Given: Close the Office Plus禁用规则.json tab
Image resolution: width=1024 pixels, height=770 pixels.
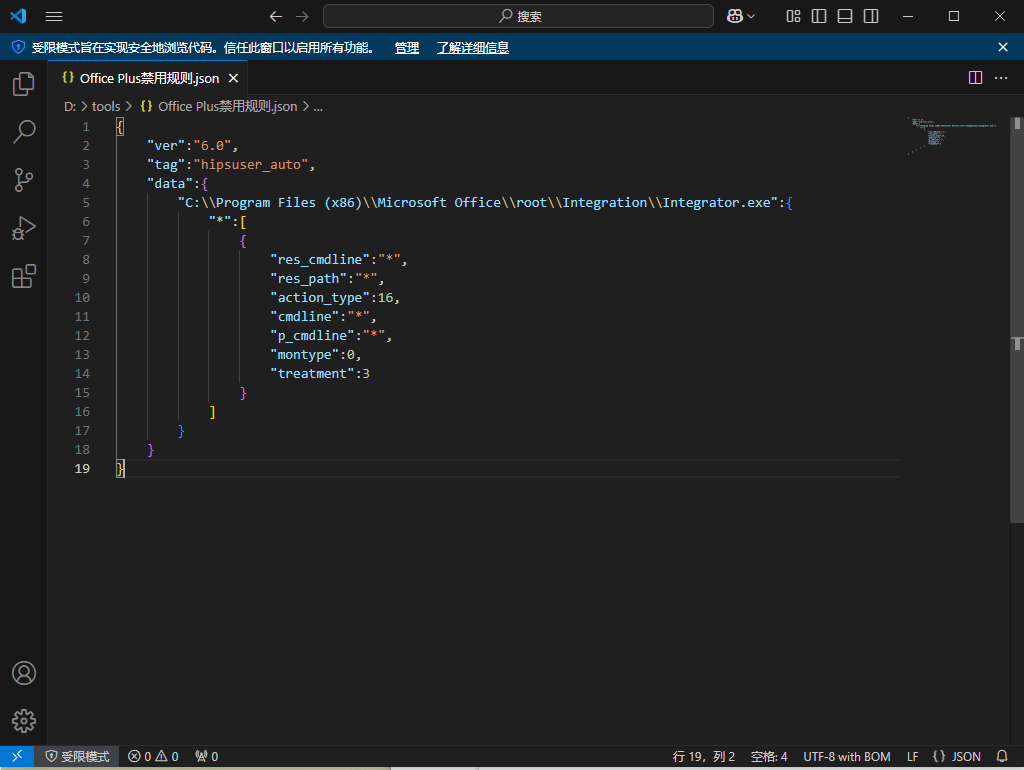Looking at the screenshot, I should (x=233, y=78).
